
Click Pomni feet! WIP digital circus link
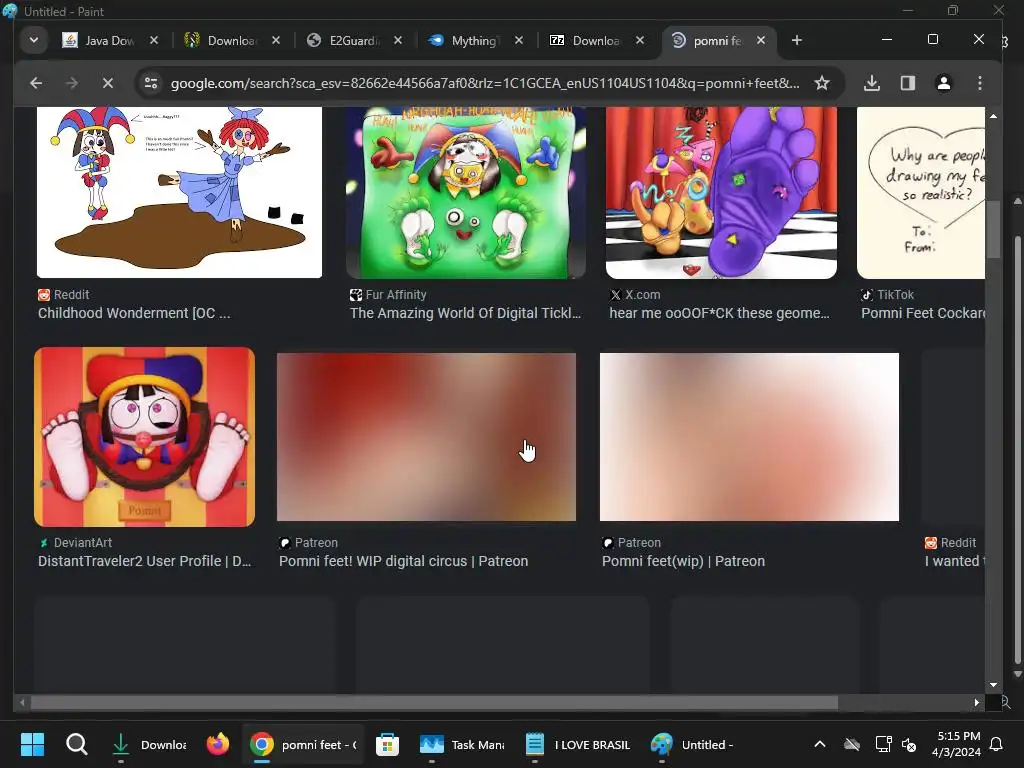[x=404, y=561]
